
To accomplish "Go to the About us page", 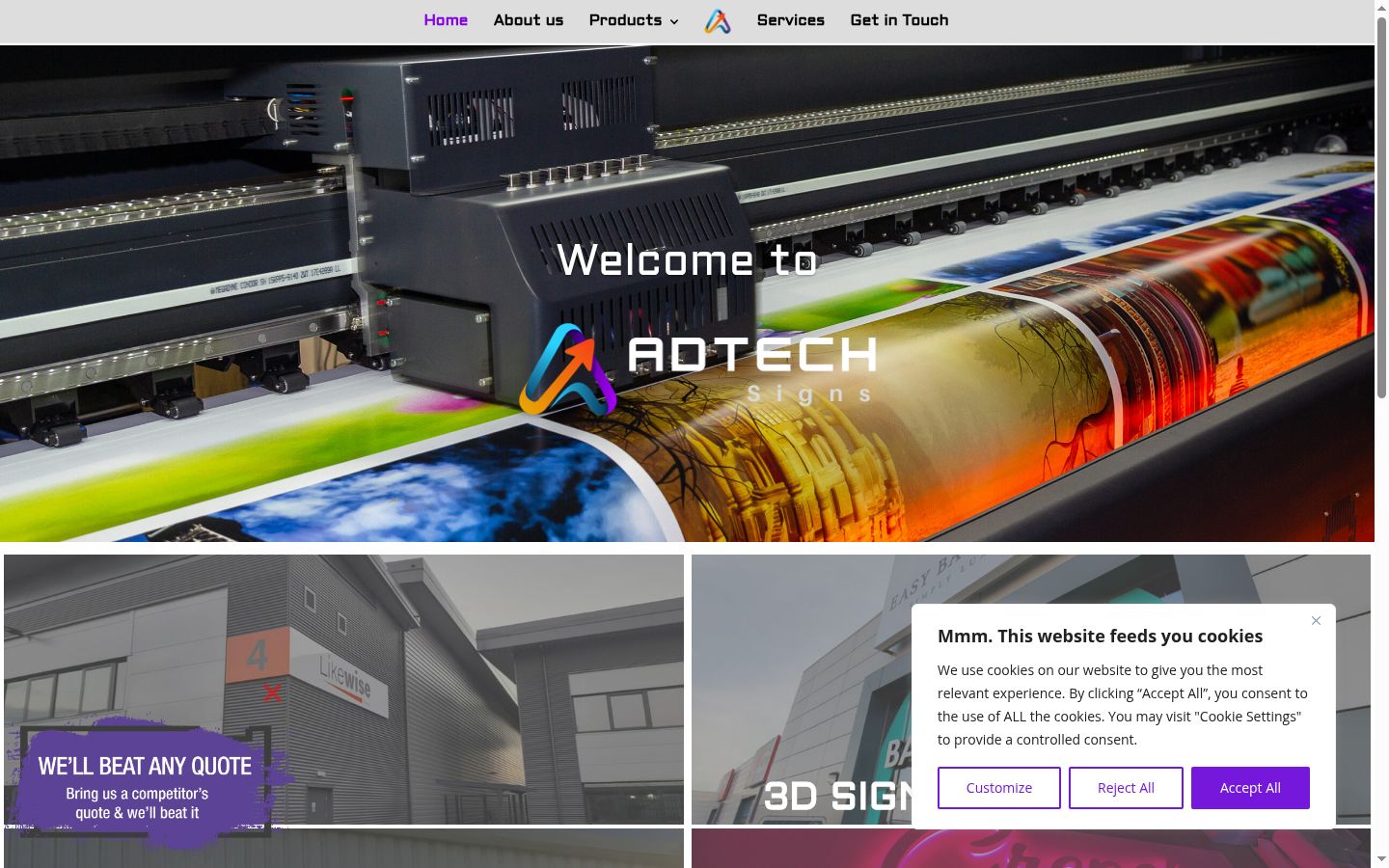I will [529, 20].
